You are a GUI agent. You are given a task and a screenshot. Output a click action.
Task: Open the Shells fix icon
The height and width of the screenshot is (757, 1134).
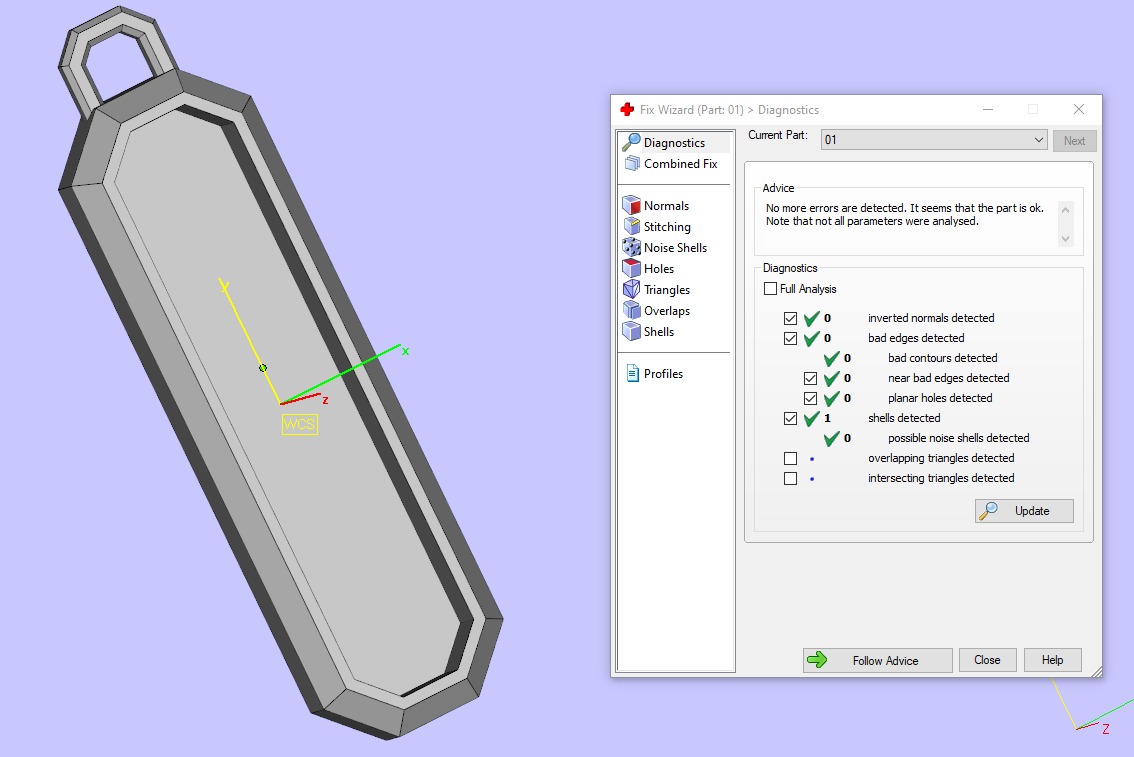coord(631,331)
